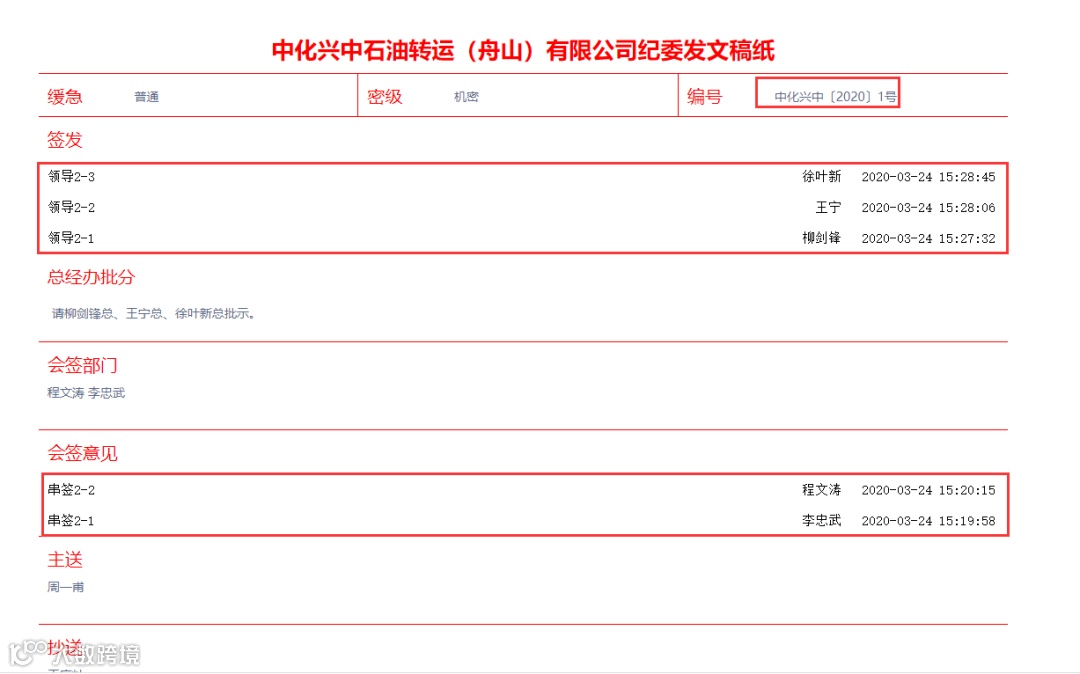Image resolution: width=1080 pixels, height=674 pixels.
Task: Click timestamp 2020-03-24 15:28:06
Action: point(928,207)
